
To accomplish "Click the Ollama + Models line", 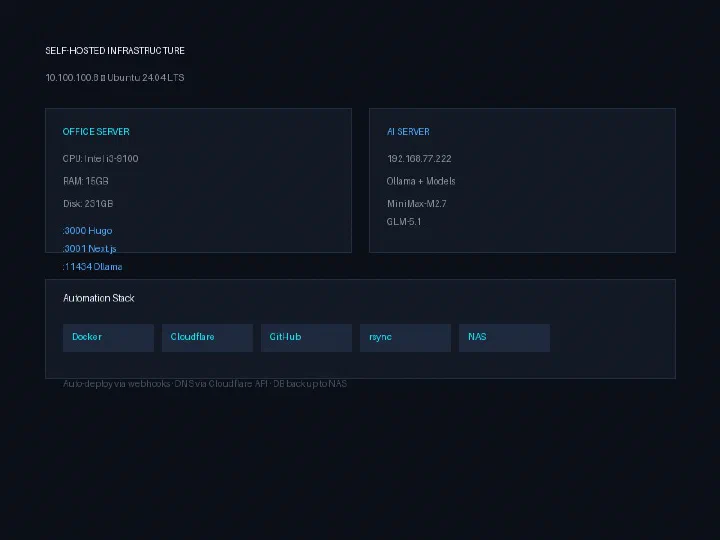I will [421, 181].
